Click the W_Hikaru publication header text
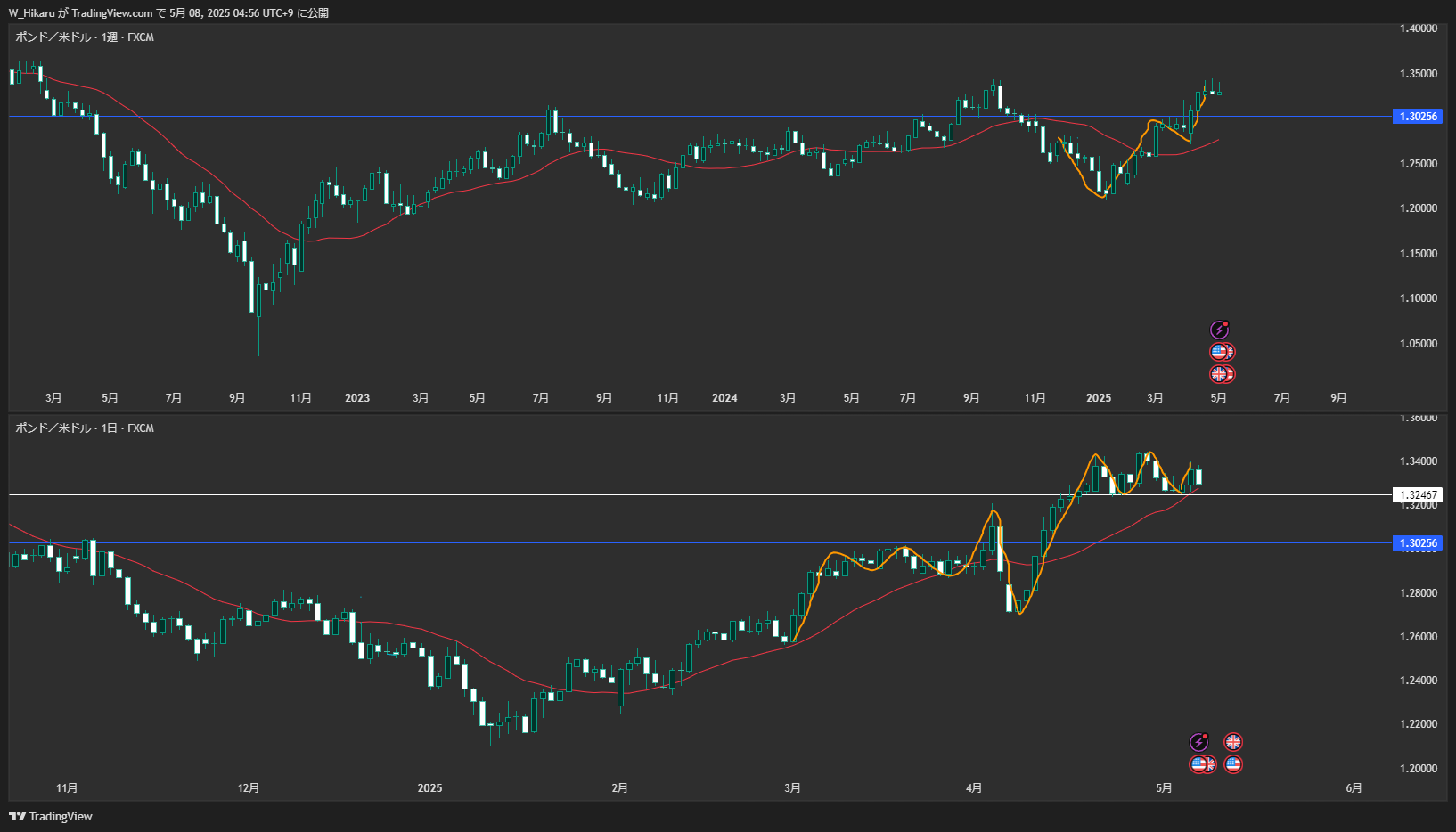 tap(168, 12)
